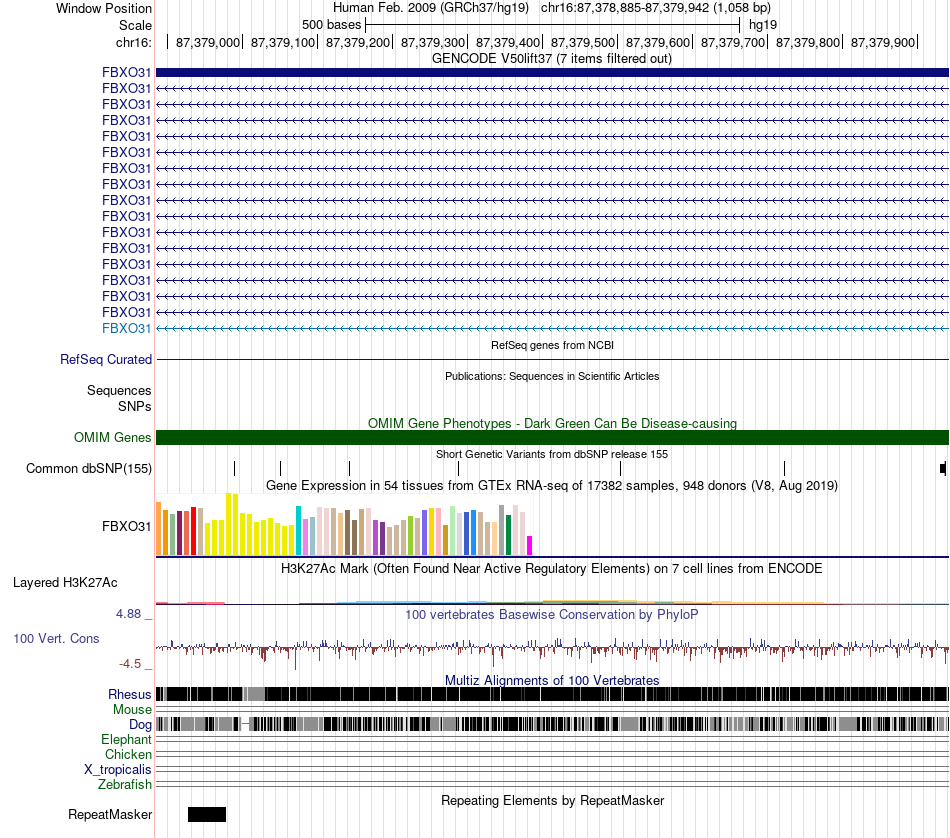Open the H3K27Ac Mark track title
Viewport: 950px width, 838px height.
552,569
